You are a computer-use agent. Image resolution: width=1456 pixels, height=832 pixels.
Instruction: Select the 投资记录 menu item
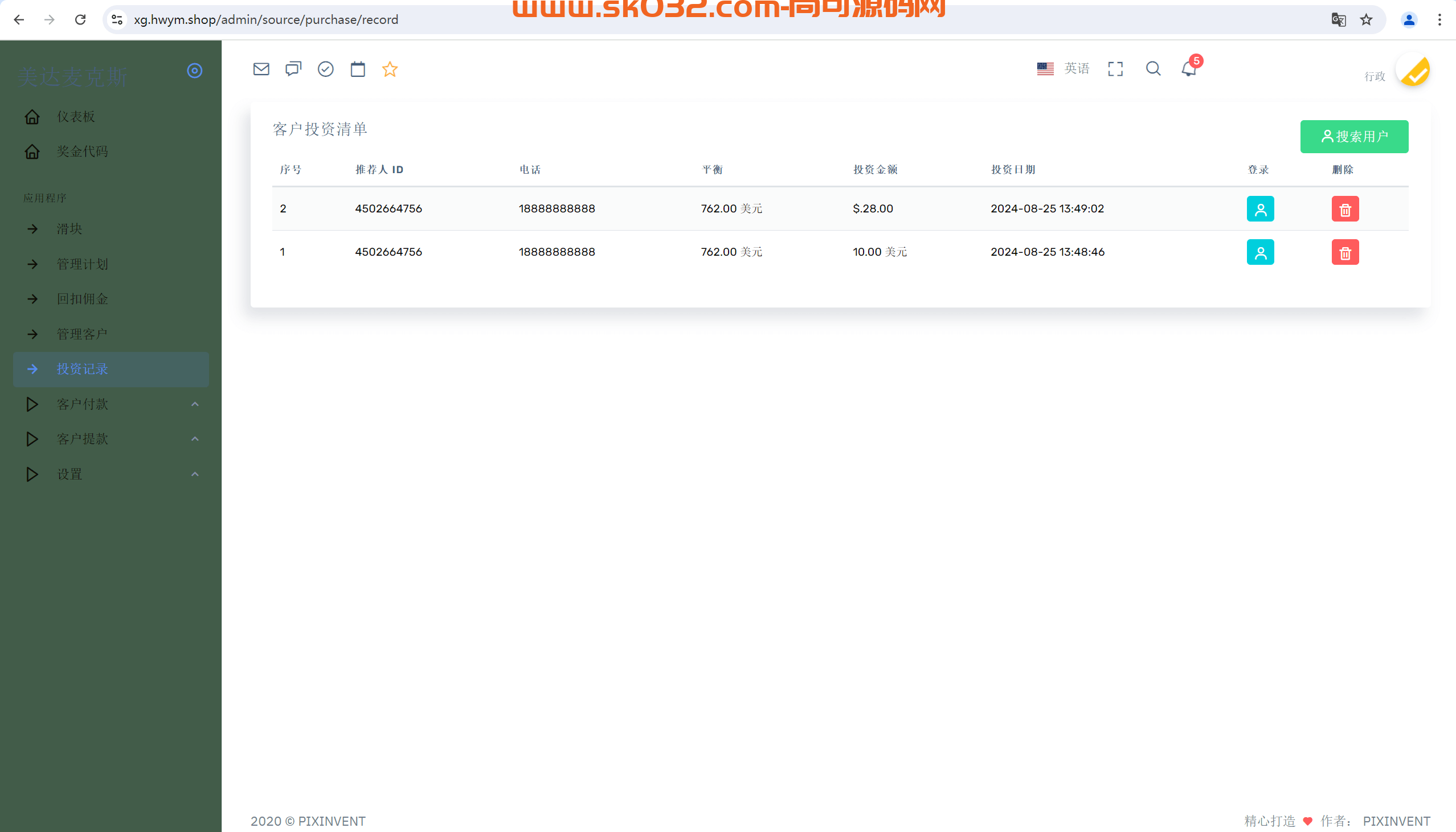tap(111, 369)
